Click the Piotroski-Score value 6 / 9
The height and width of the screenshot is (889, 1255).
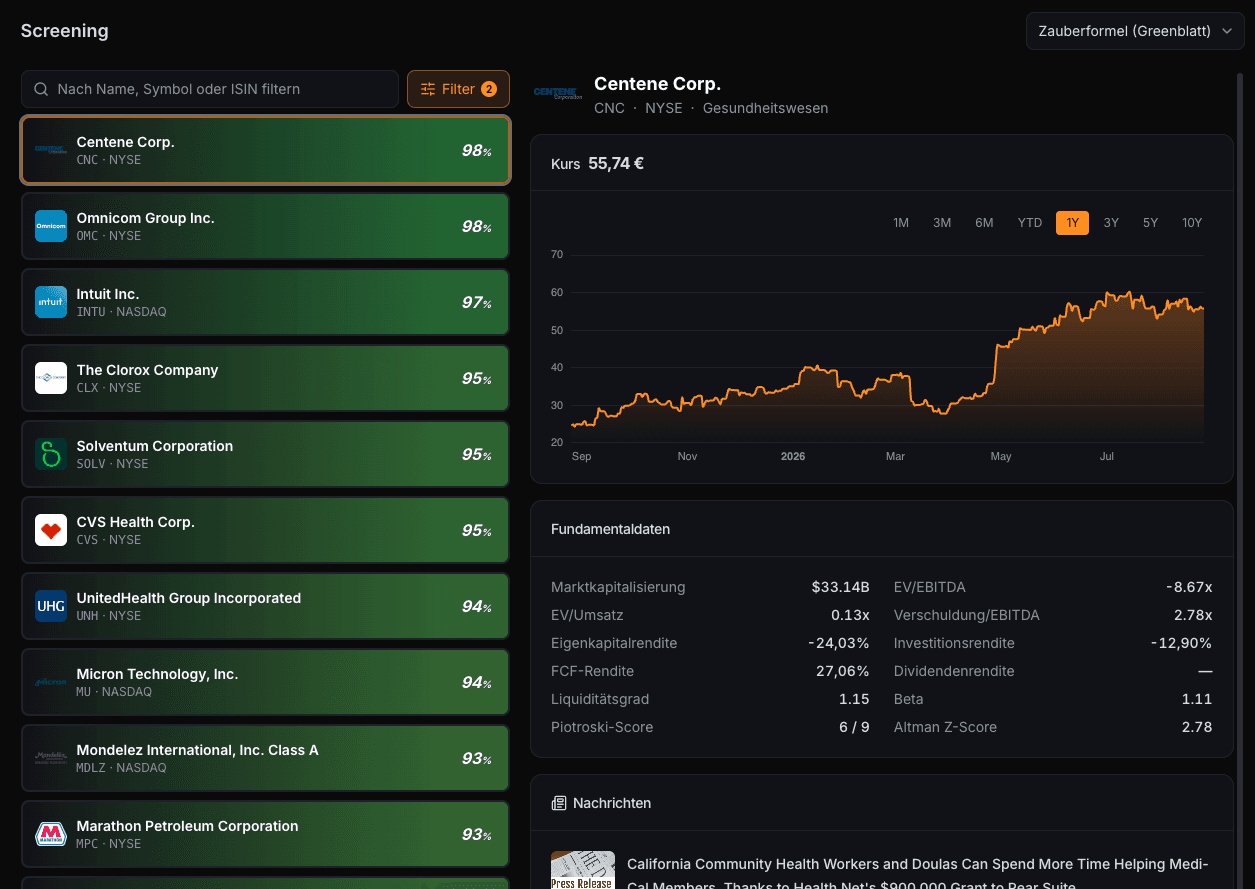854,727
